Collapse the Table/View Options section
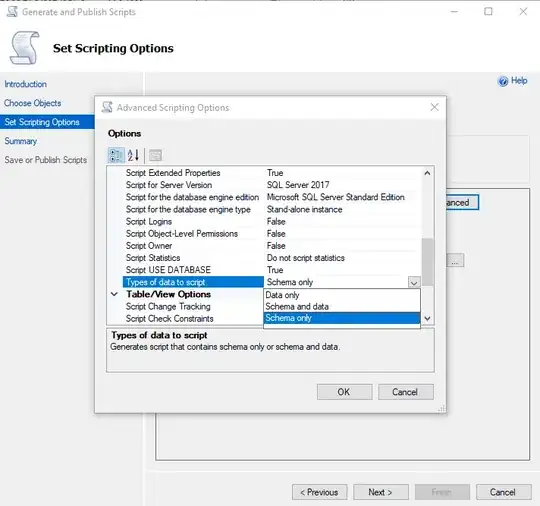The height and width of the screenshot is (506, 540). 114,294
